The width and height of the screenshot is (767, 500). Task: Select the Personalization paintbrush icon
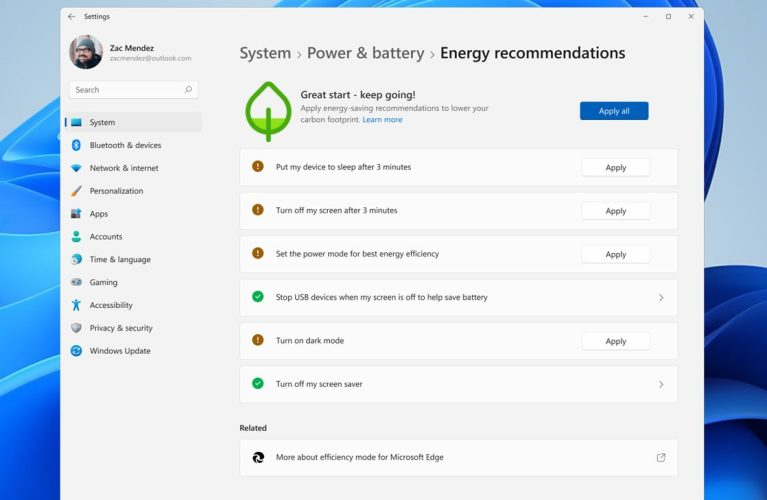76,191
